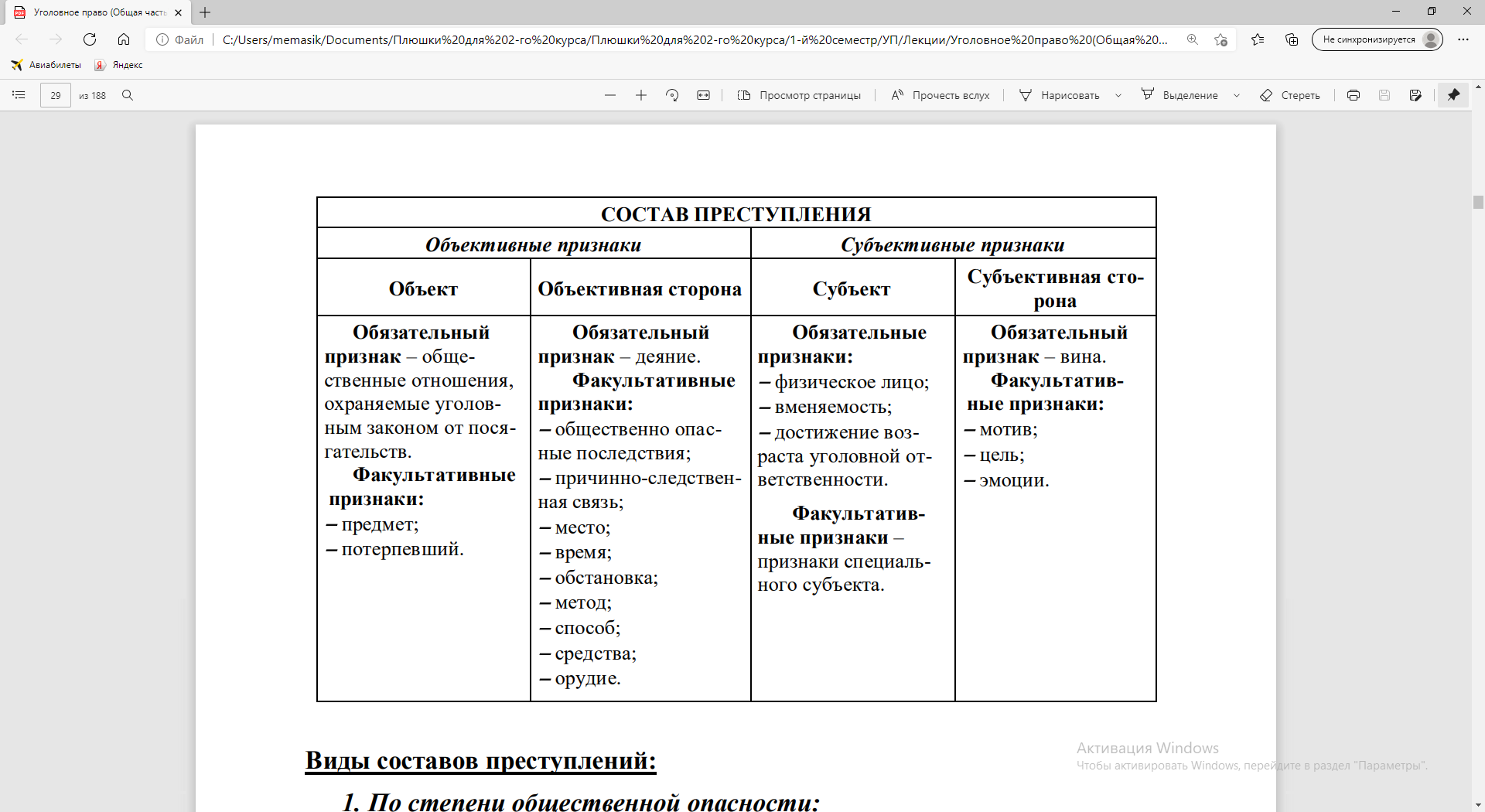Go to the browser home page

coord(124,39)
